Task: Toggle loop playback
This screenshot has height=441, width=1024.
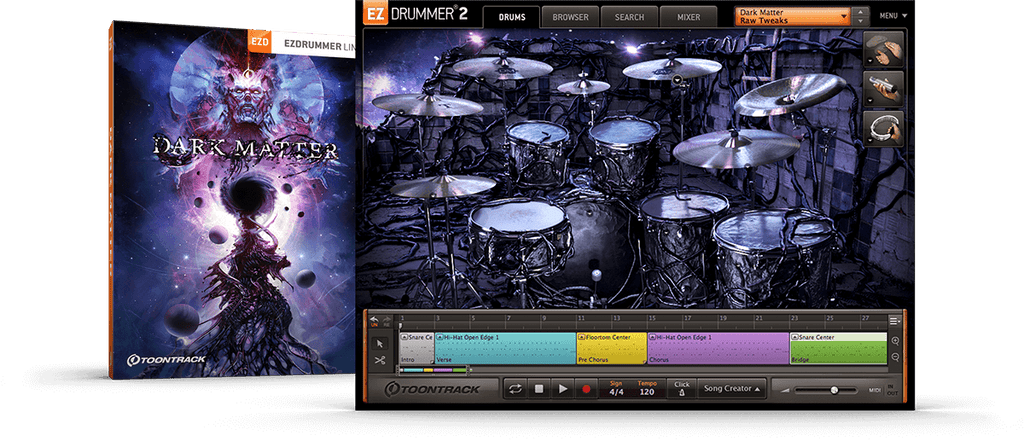Action: coord(515,389)
